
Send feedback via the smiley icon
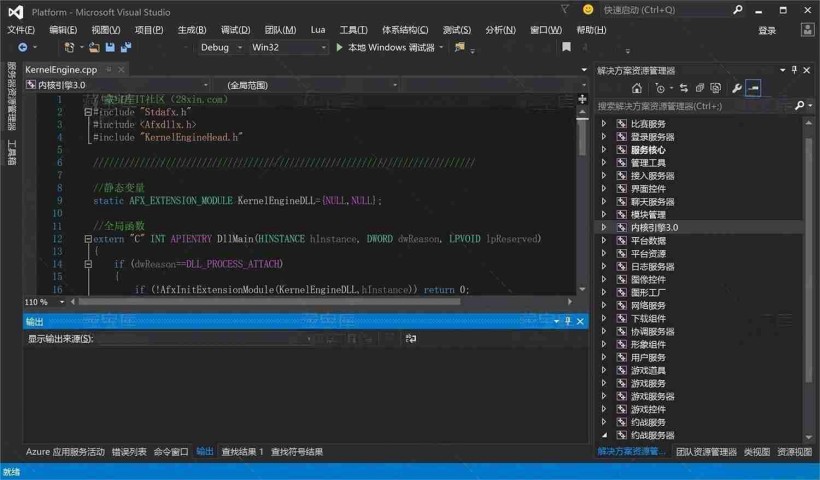click(588, 9)
